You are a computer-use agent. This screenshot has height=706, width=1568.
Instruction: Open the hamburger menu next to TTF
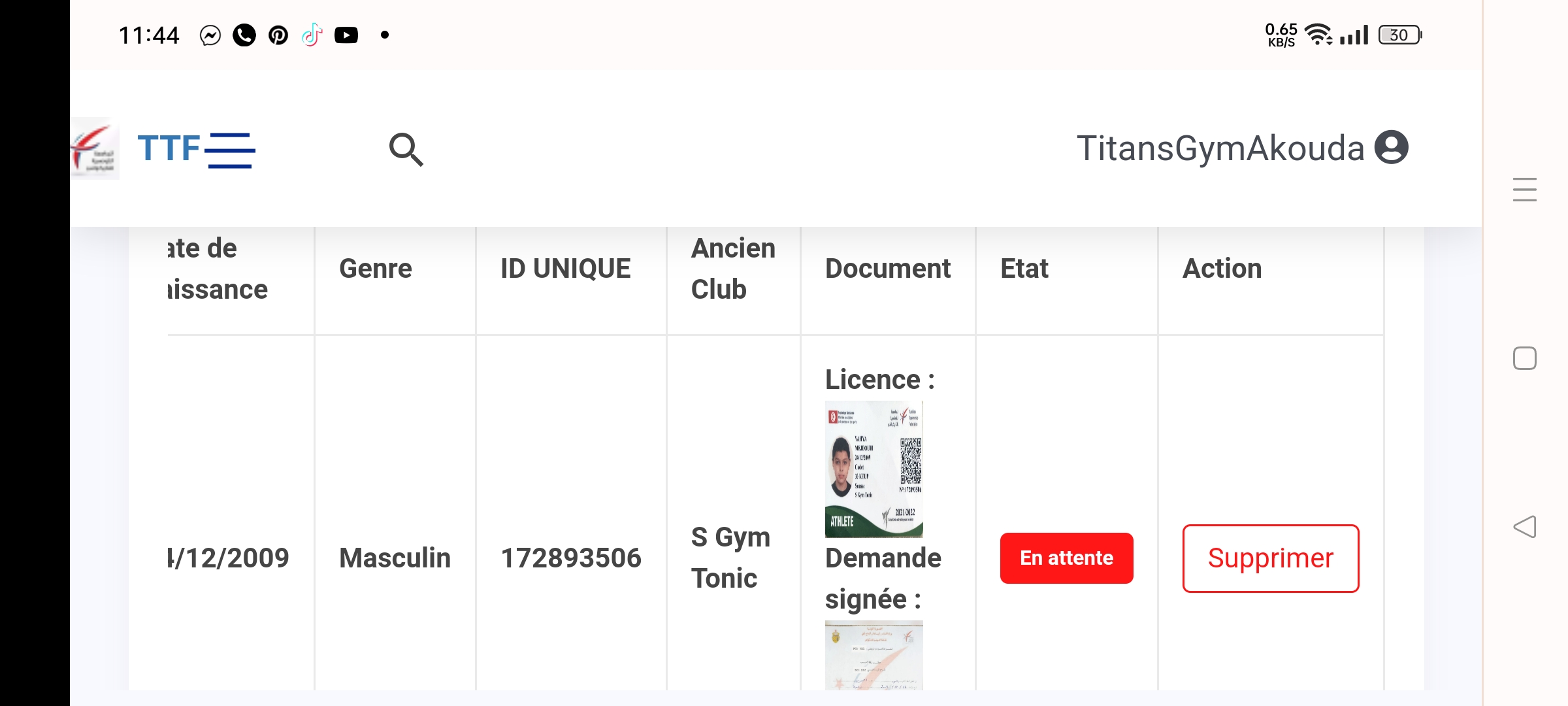(x=230, y=150)
